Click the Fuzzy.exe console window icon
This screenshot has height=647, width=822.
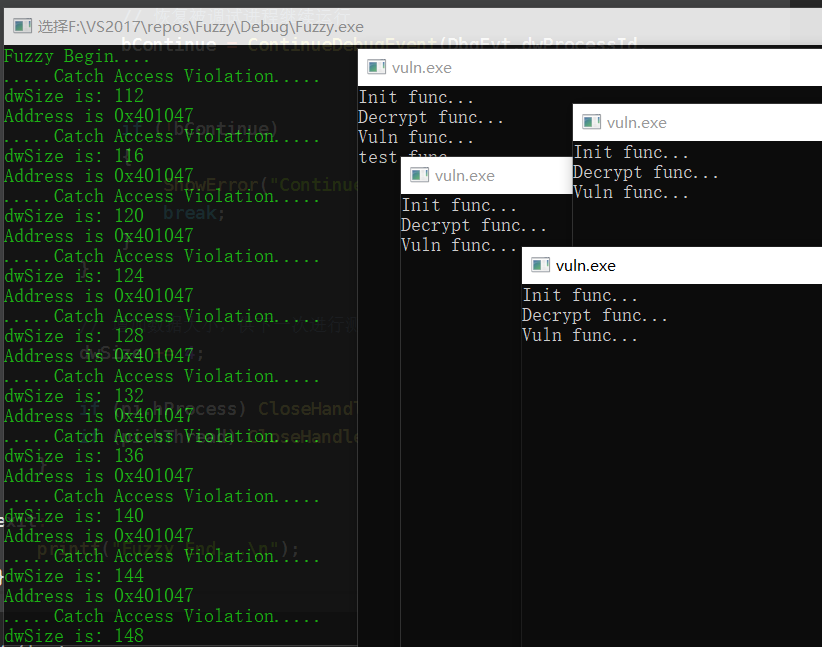coord(22,26)
